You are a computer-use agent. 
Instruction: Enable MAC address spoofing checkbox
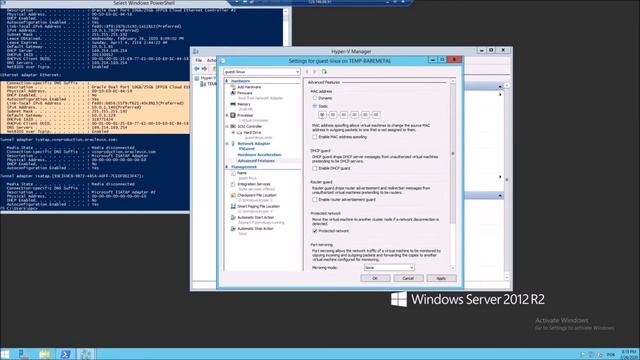[315, 137]
